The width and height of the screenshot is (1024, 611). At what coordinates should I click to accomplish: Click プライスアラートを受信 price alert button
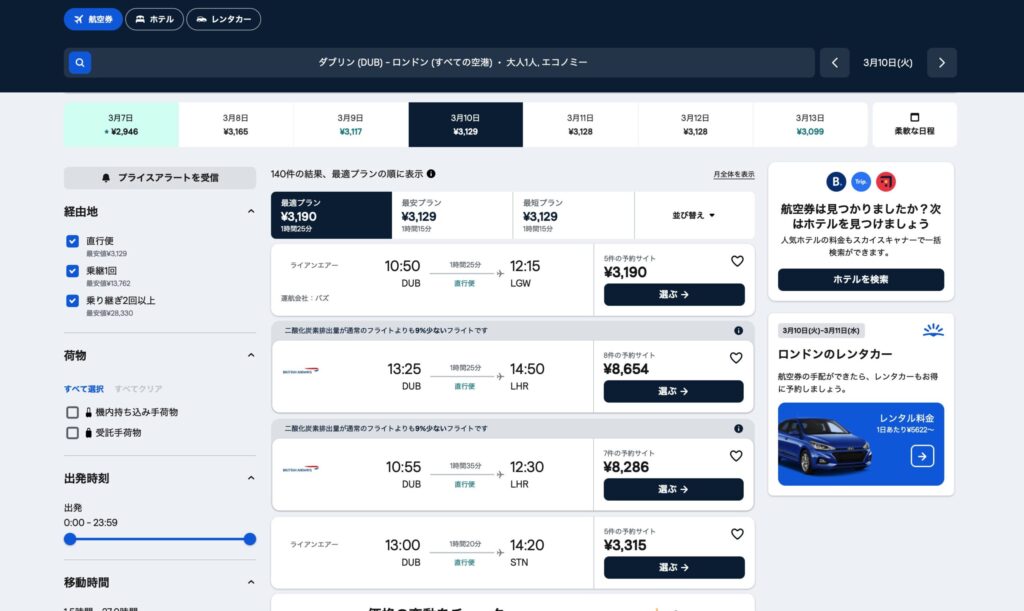pyautogui.click(x=160, y=178)
